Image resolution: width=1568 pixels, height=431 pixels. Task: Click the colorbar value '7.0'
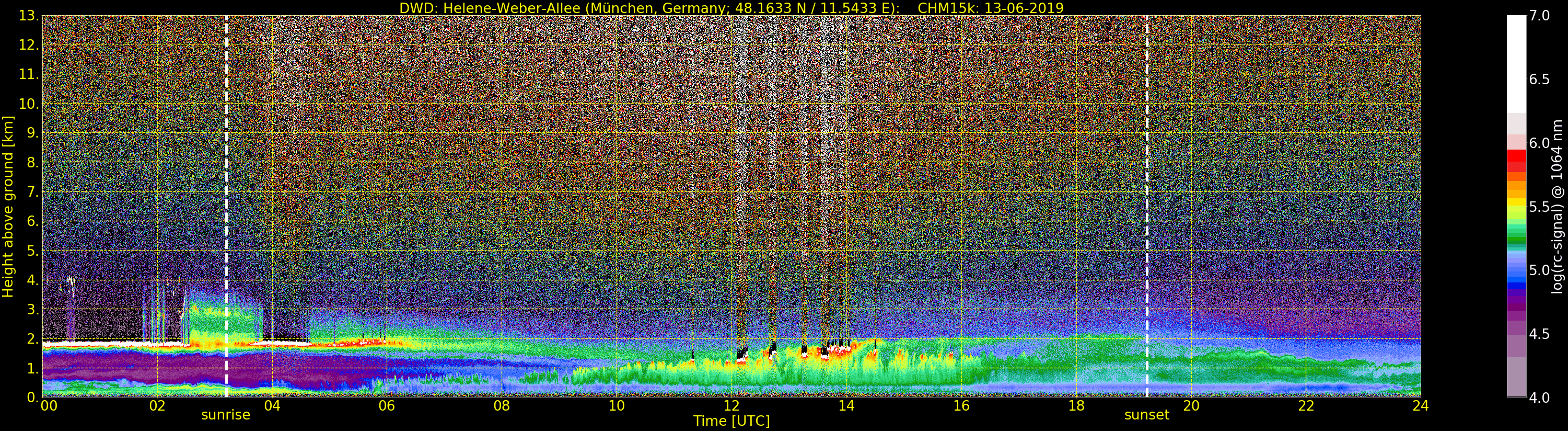tap(1539, 16)
